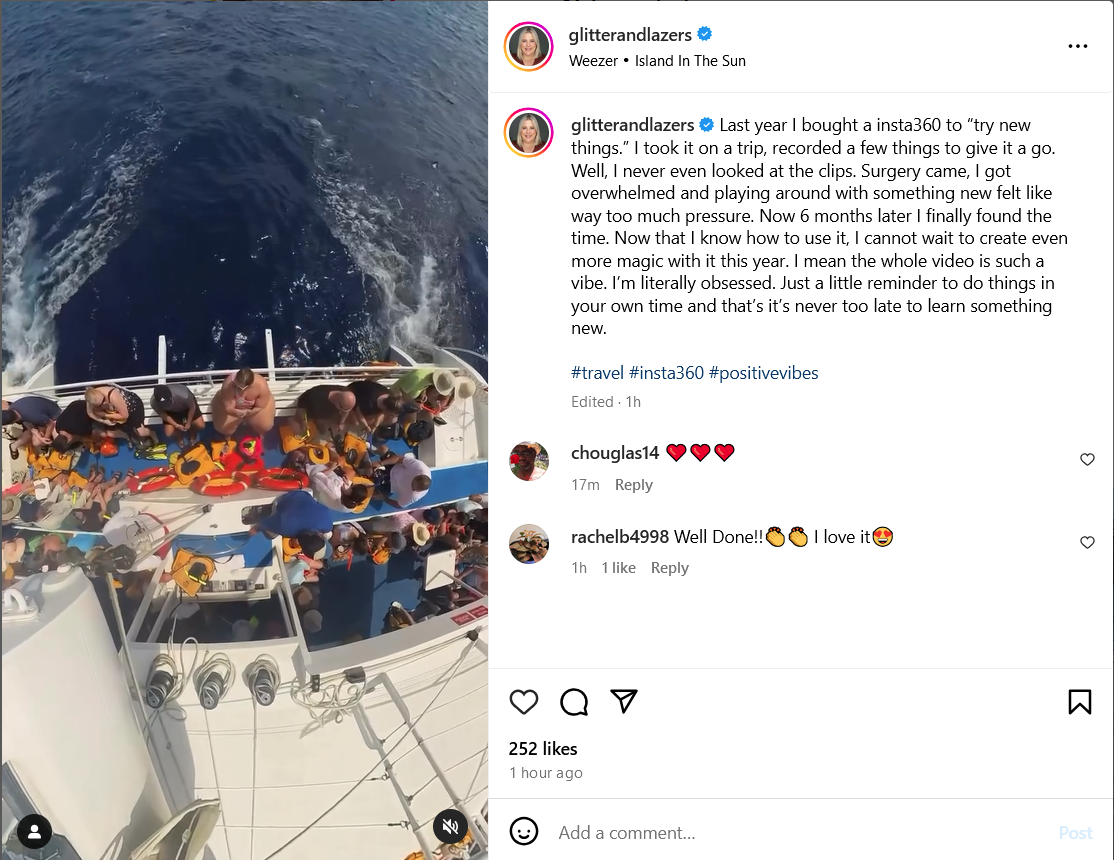Screen dimensions: 1114x860
Task: Open #travel hashtag link
Action: coord(597,373)
